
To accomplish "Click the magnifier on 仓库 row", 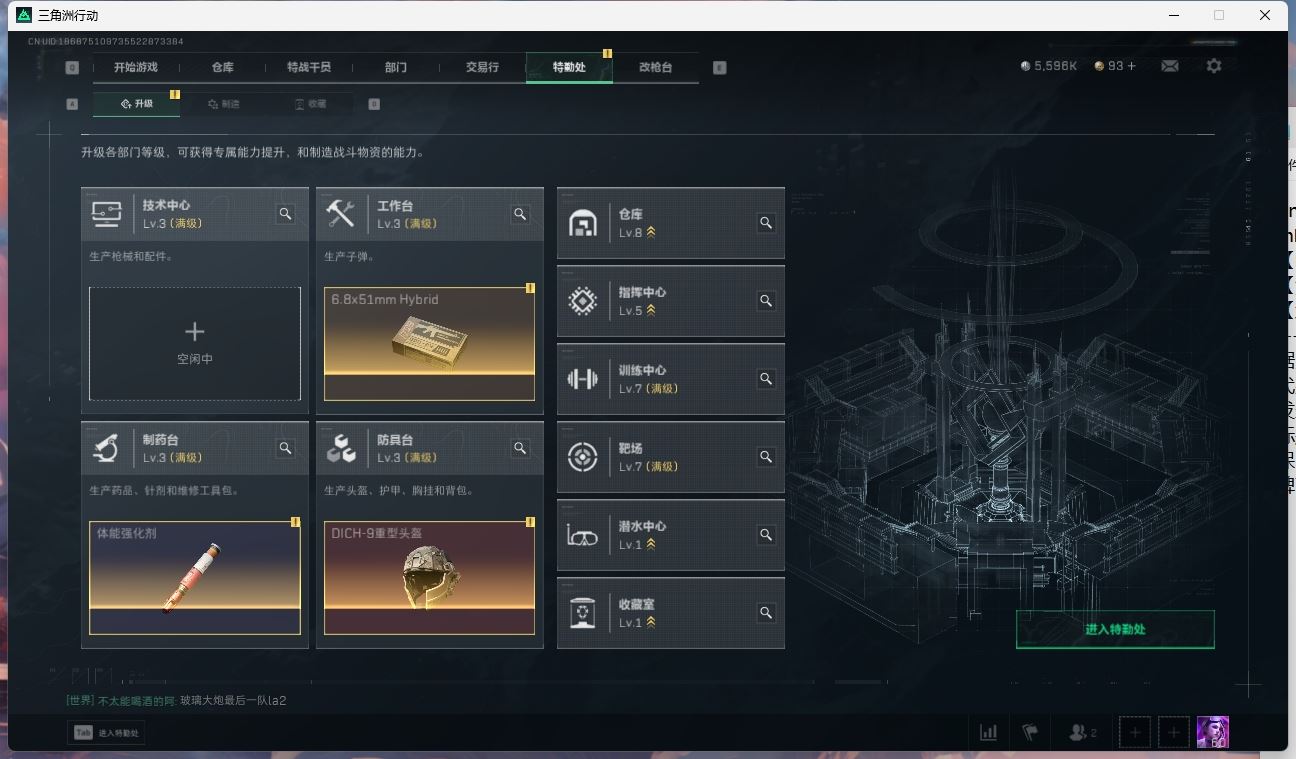I will click(x=766, y=223).
